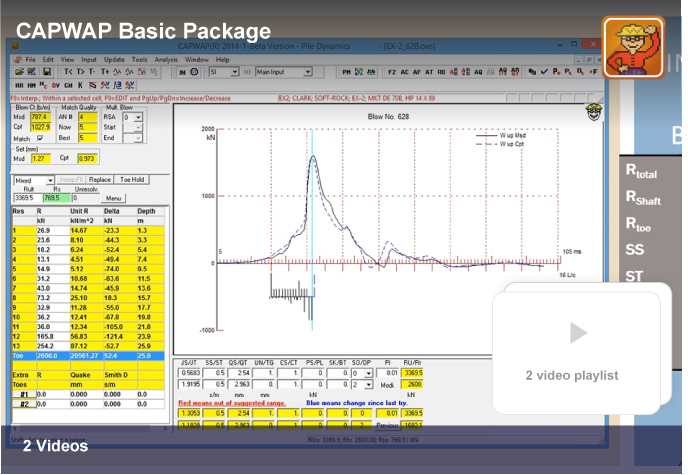Open the View menu
This screenshot has height=475, width=688.
[x=67, y=60]
